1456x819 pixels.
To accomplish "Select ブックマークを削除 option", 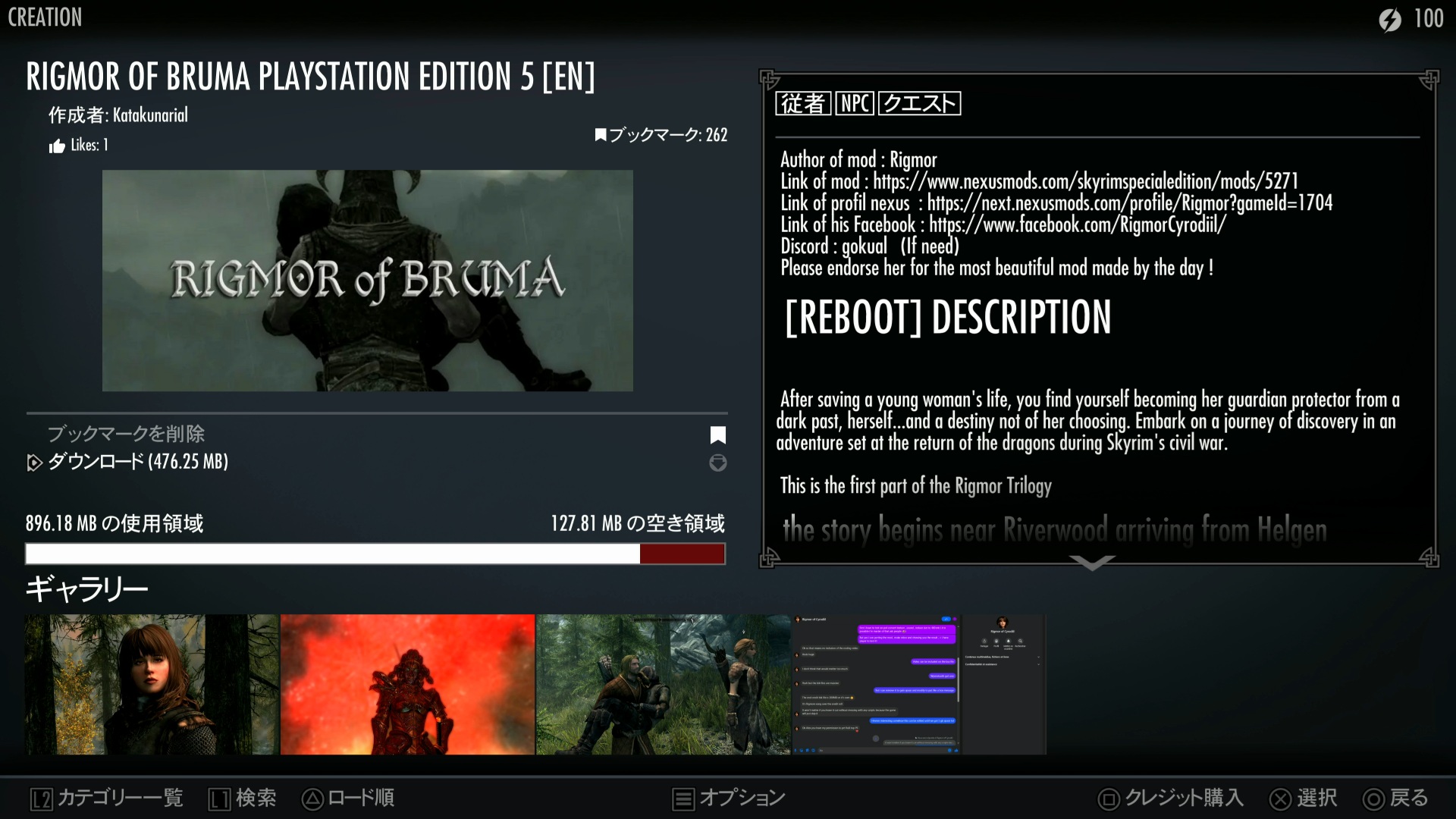I will [x=126, y=434].
